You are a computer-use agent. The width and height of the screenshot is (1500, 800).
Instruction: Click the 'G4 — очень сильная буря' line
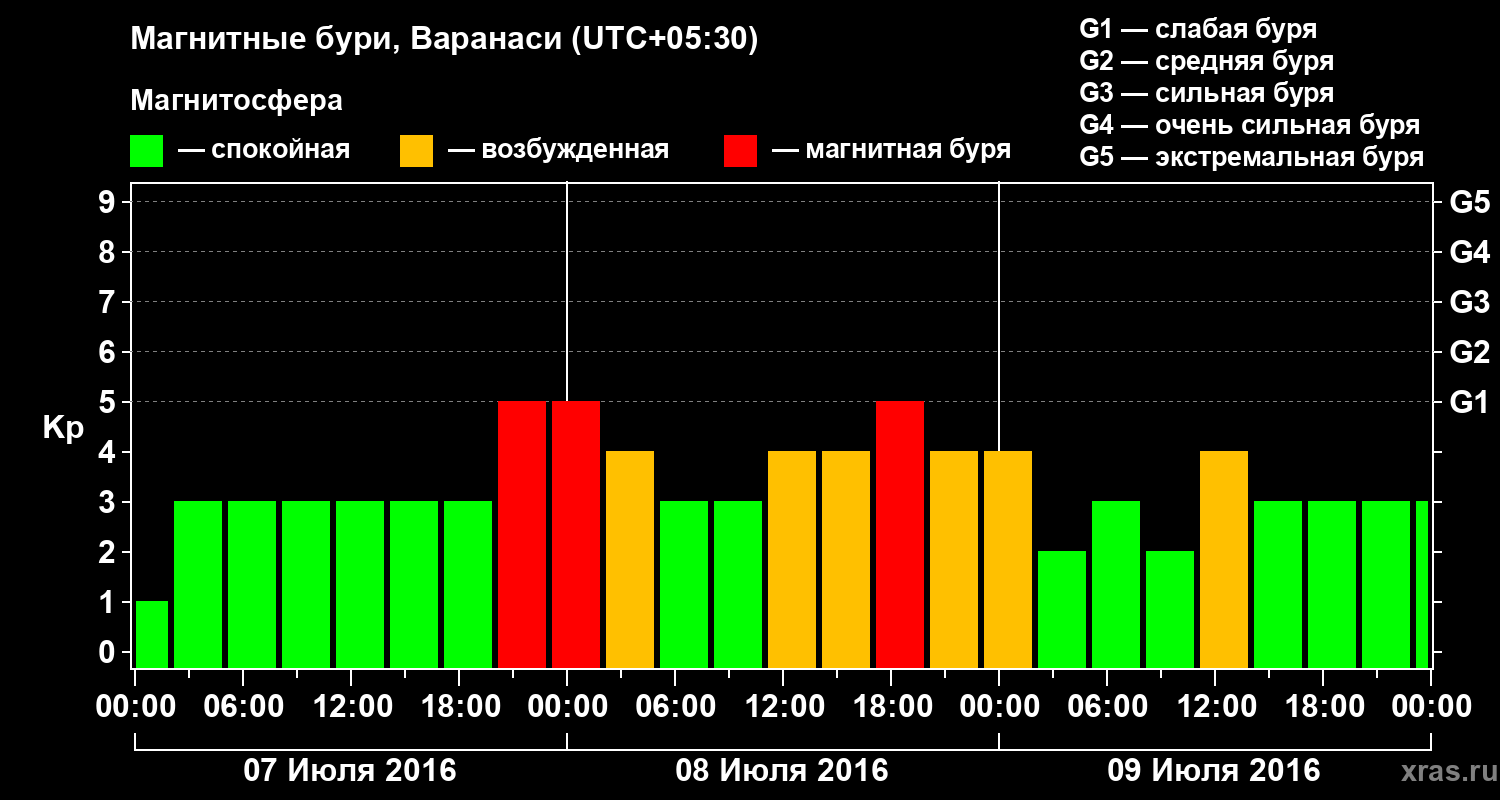1250,125
